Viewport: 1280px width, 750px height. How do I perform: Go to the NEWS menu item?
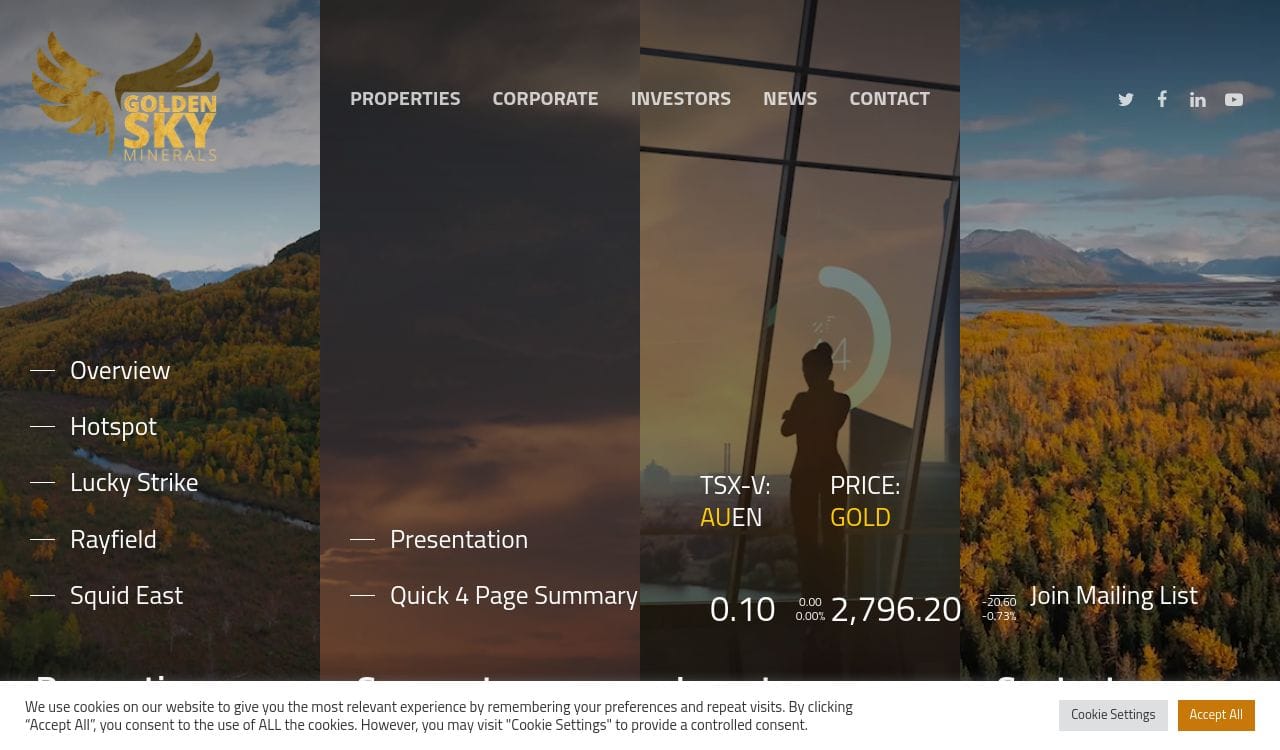(790, 98)
